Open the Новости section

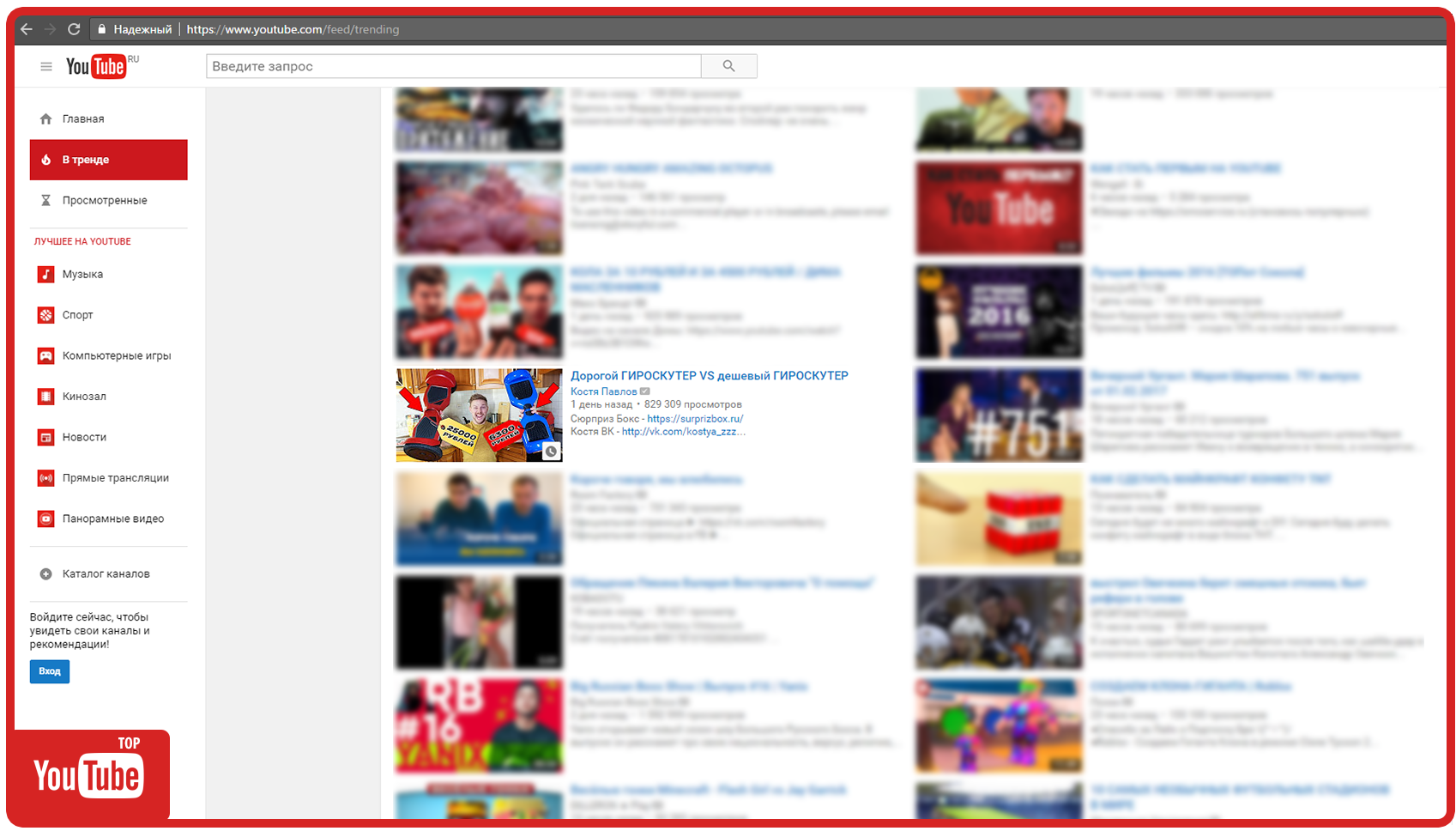tap(84, 437)
